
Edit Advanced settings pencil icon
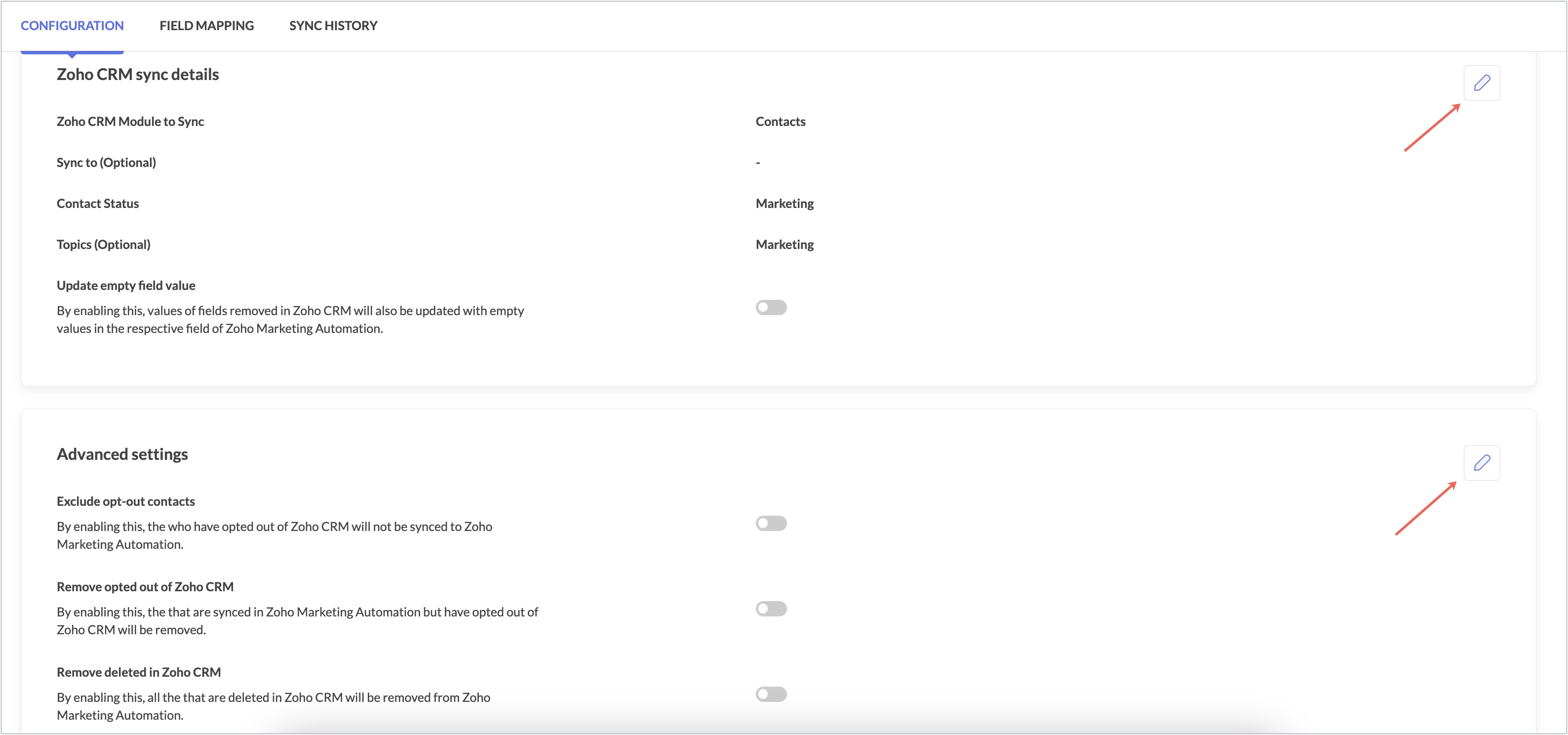tap(1482, 463)
